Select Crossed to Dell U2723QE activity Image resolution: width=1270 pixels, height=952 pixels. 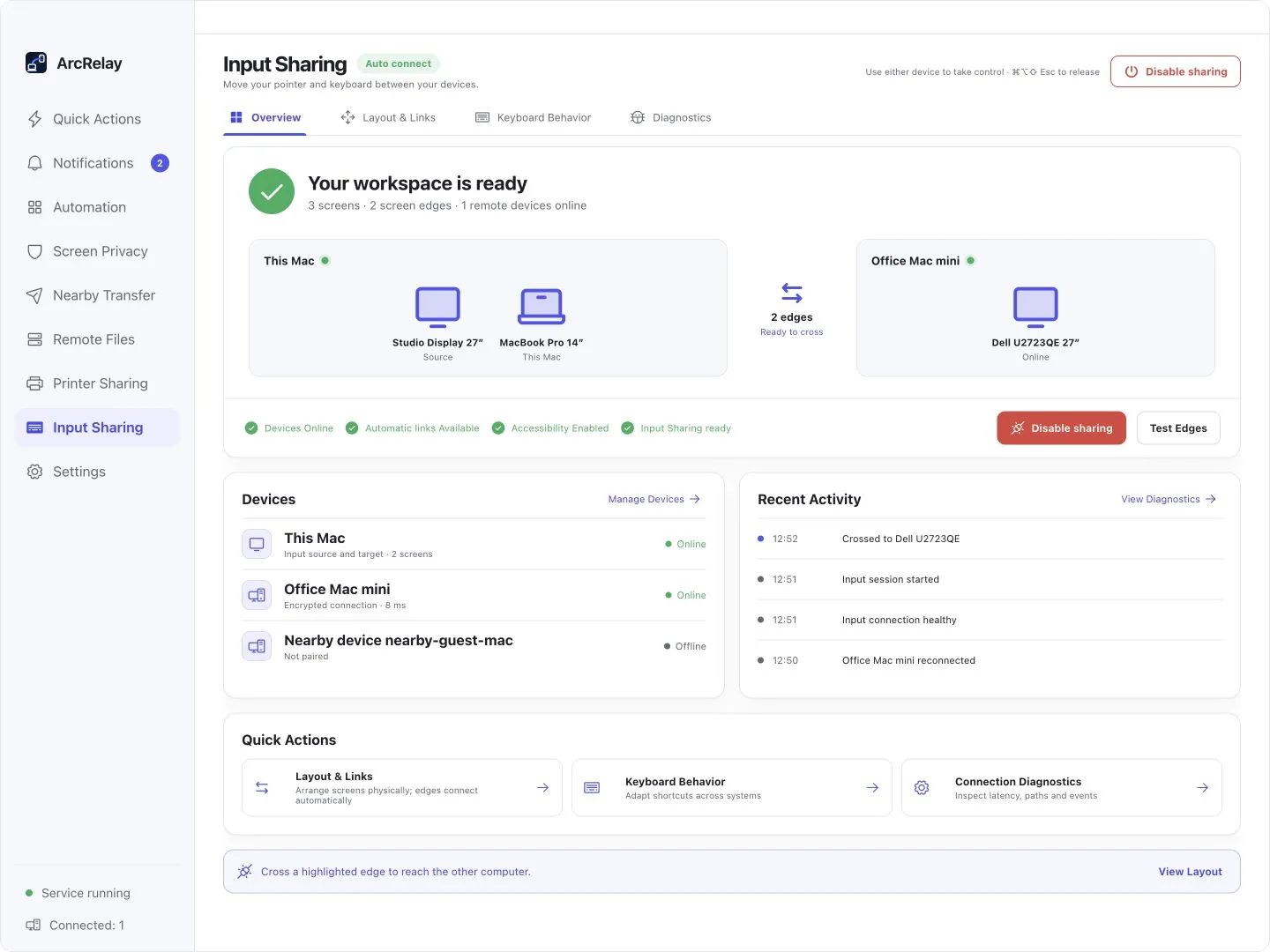(990, 539)
